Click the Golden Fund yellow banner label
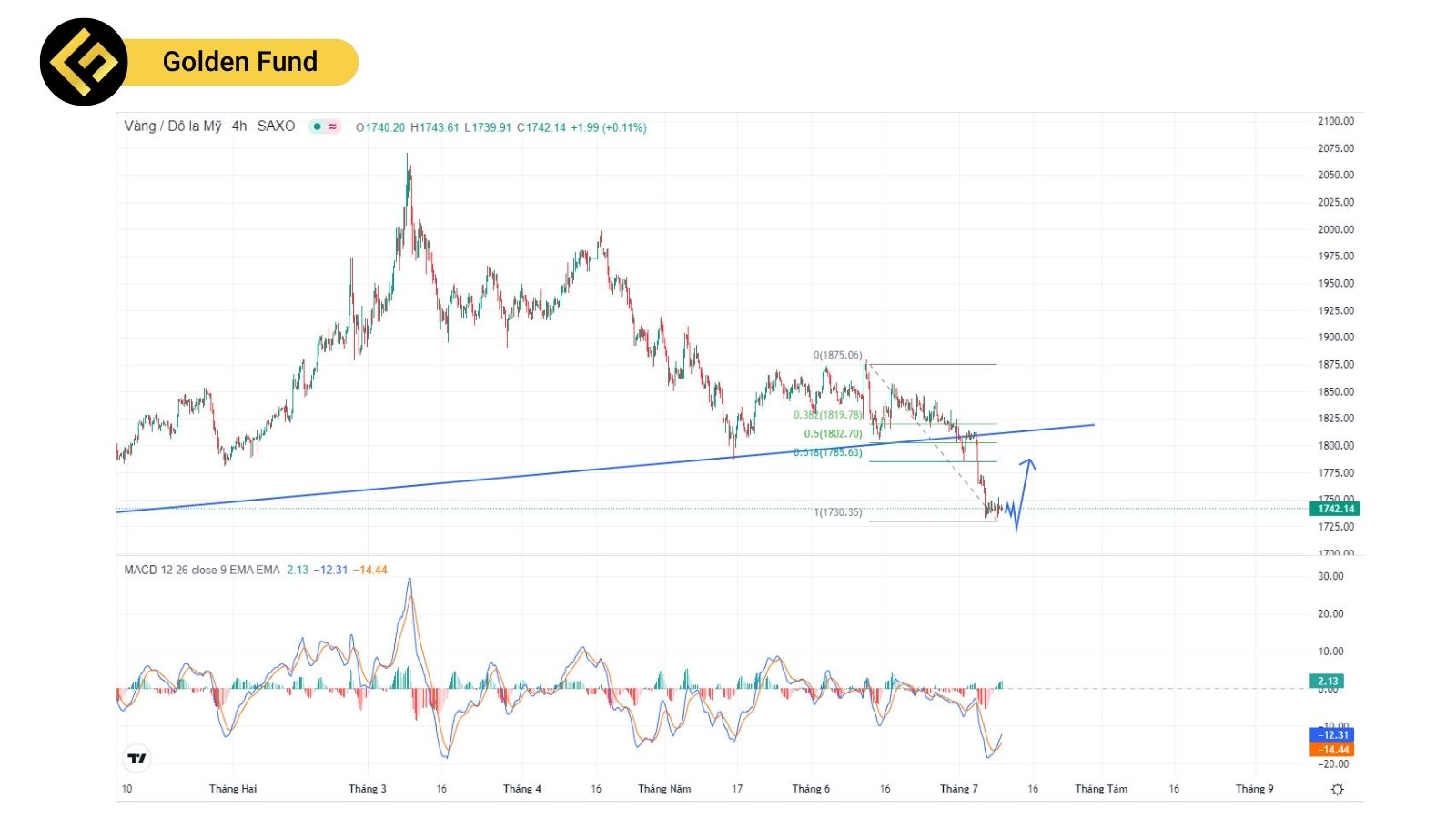 click(x=240, y=62)
